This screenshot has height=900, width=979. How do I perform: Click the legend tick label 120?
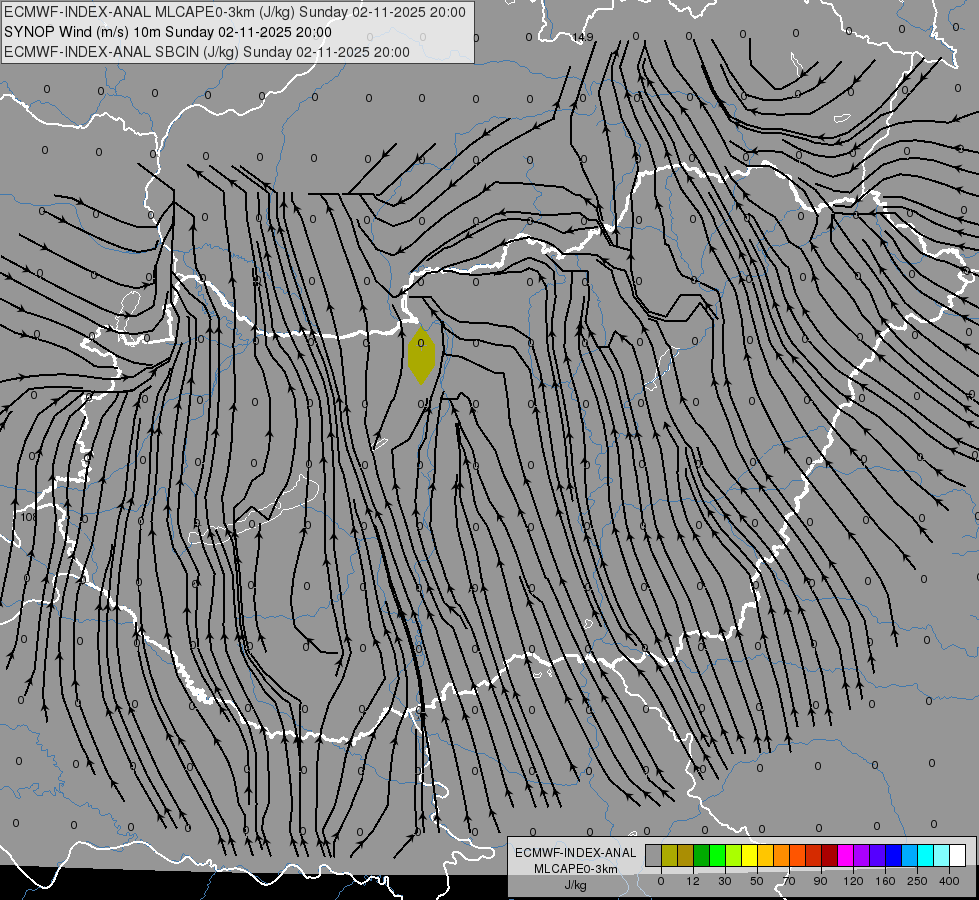(853, 881)
